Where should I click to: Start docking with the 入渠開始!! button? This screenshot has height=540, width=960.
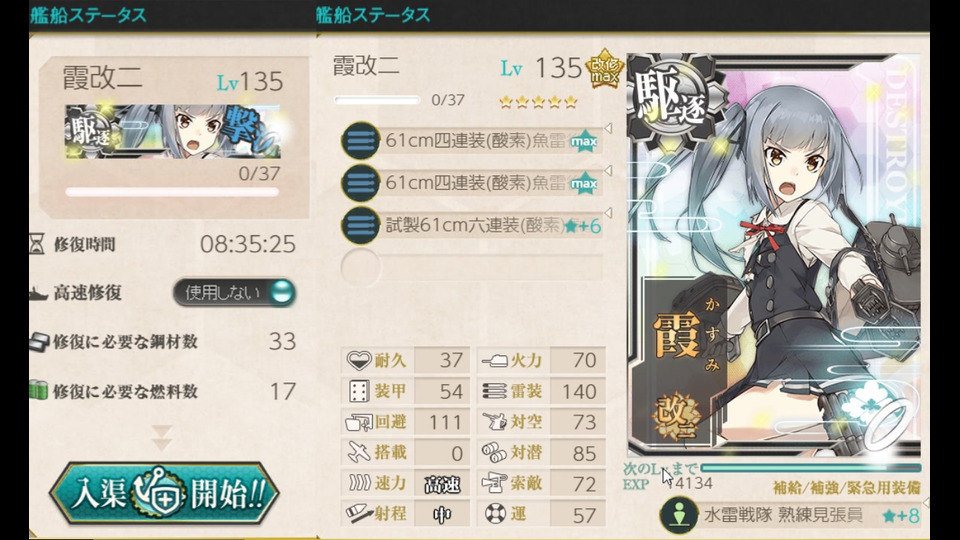164,494
